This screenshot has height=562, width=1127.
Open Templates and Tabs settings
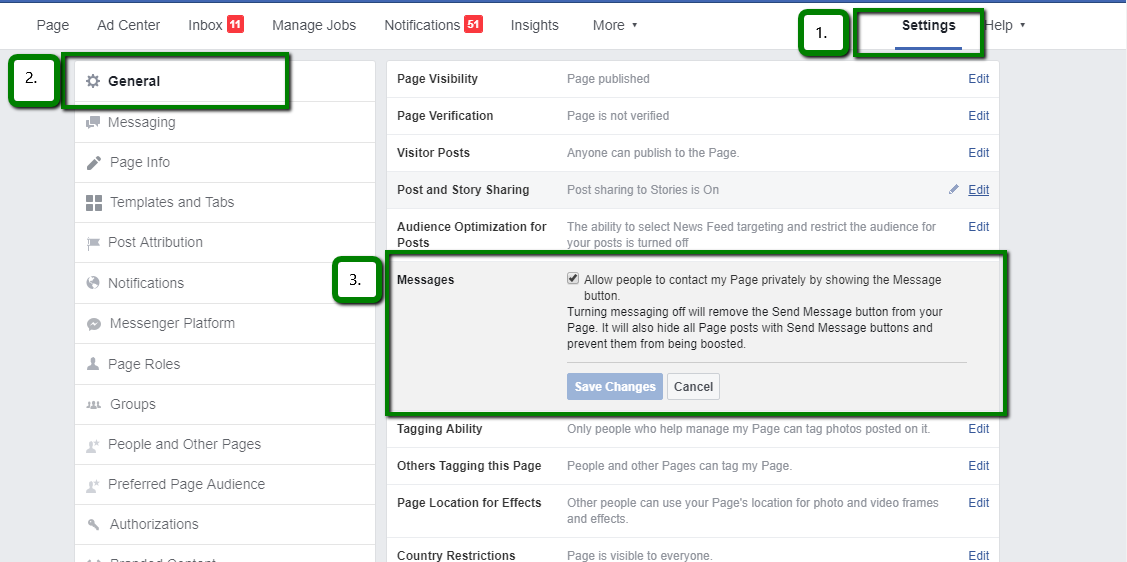225,203
